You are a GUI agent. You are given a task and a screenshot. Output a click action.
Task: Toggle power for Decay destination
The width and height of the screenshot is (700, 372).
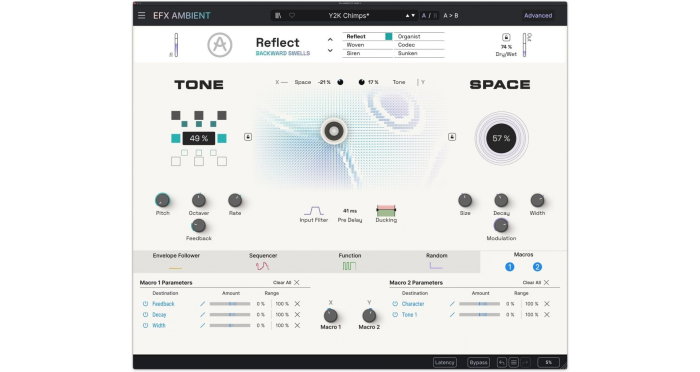(x=146, y=315)
